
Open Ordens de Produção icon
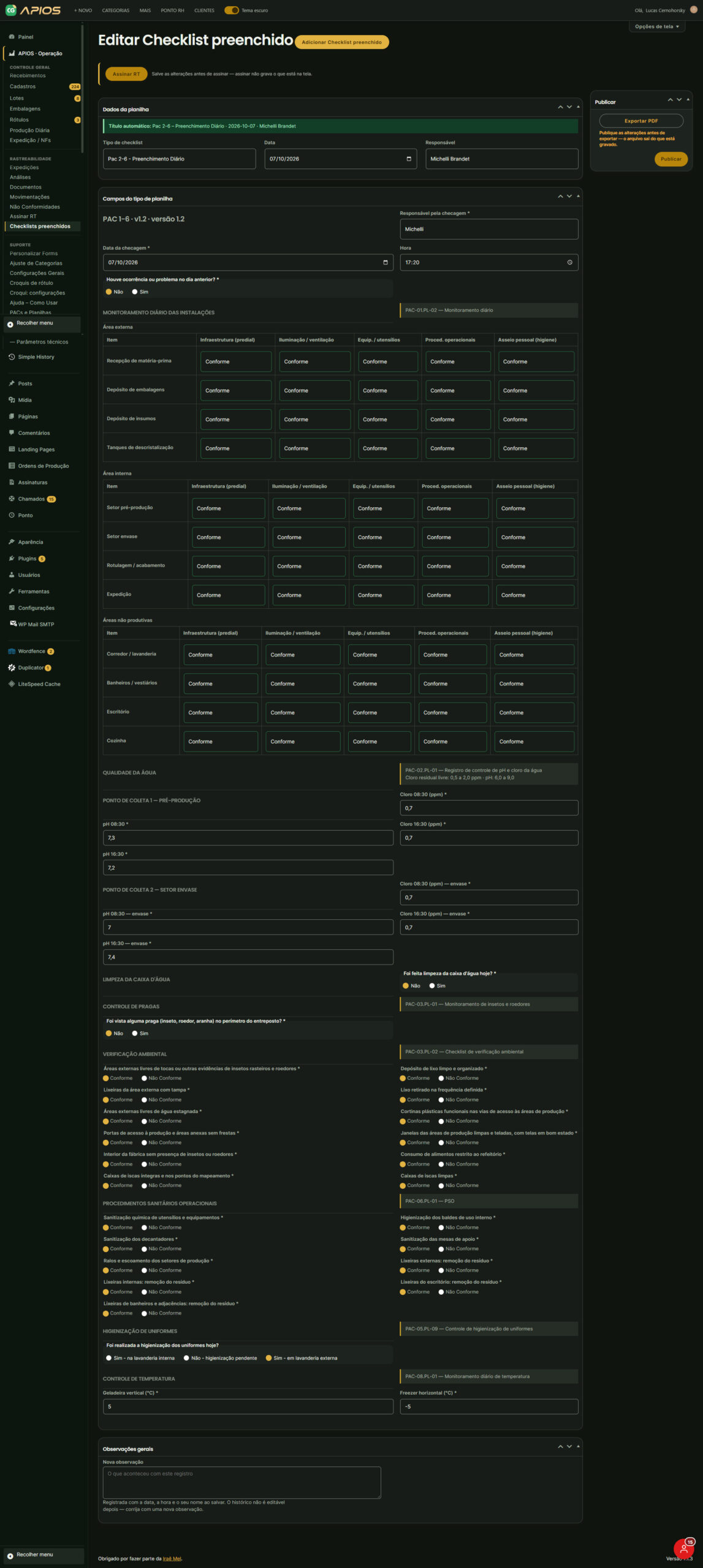pyautogui.click(x=12, y=466)
